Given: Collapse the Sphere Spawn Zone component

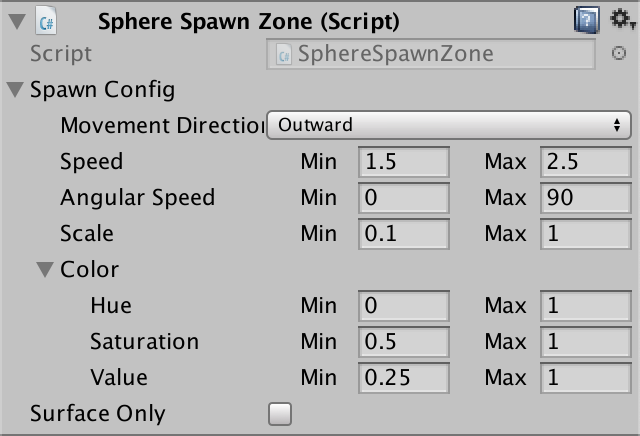Looking at the screenshot, I should point(17,21).
